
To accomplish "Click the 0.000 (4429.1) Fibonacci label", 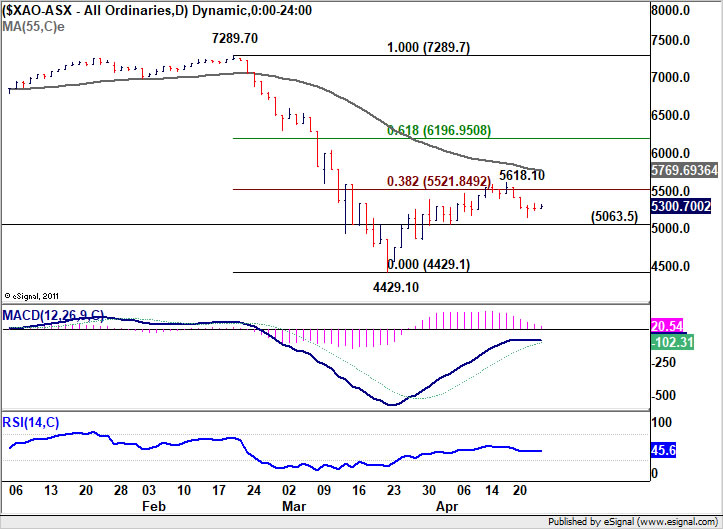I will pos(428,264).
